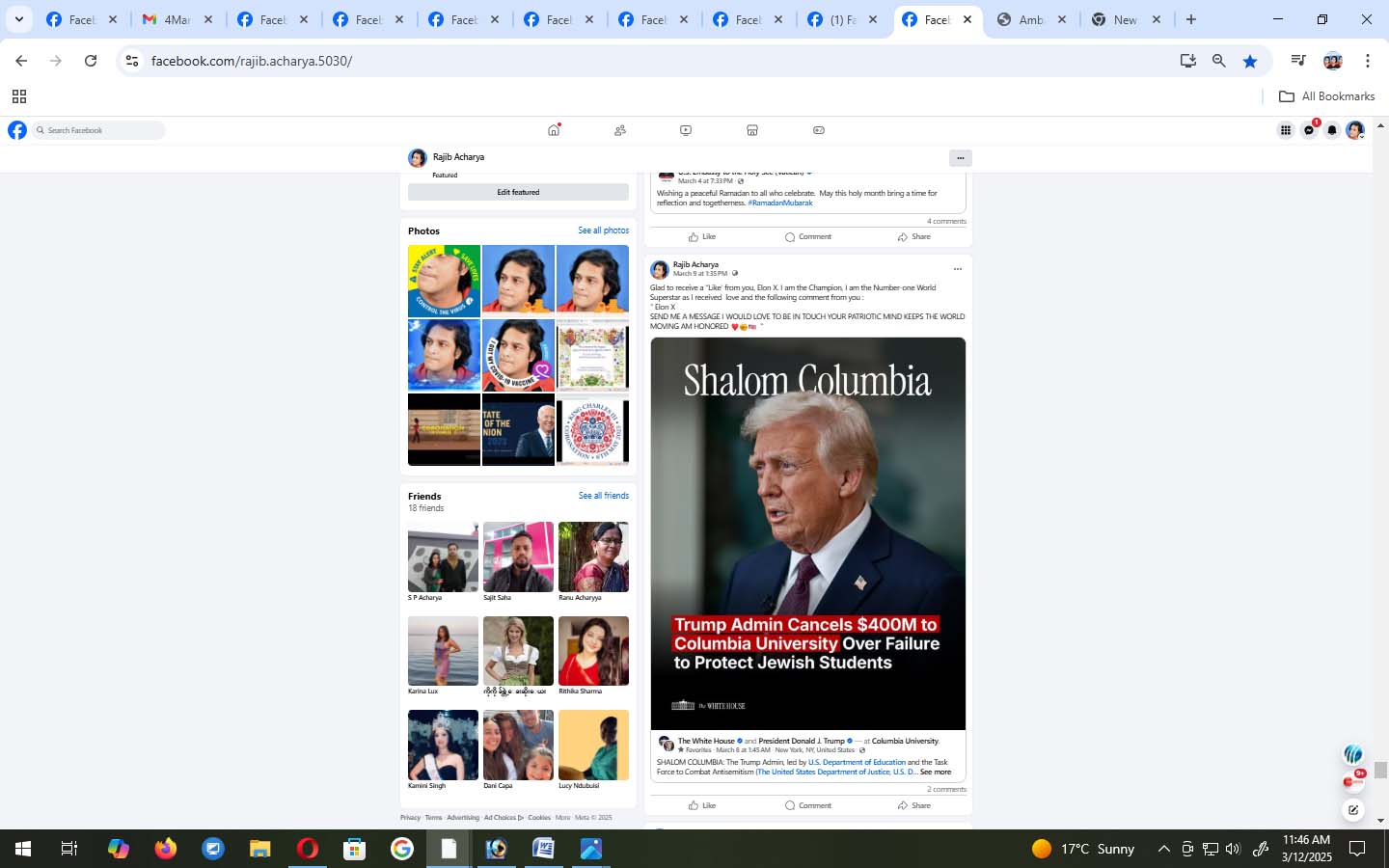Screen dimensions: 1389x868
Task: Open Microsoft Word from taskbar
Action: coord(543,849)
